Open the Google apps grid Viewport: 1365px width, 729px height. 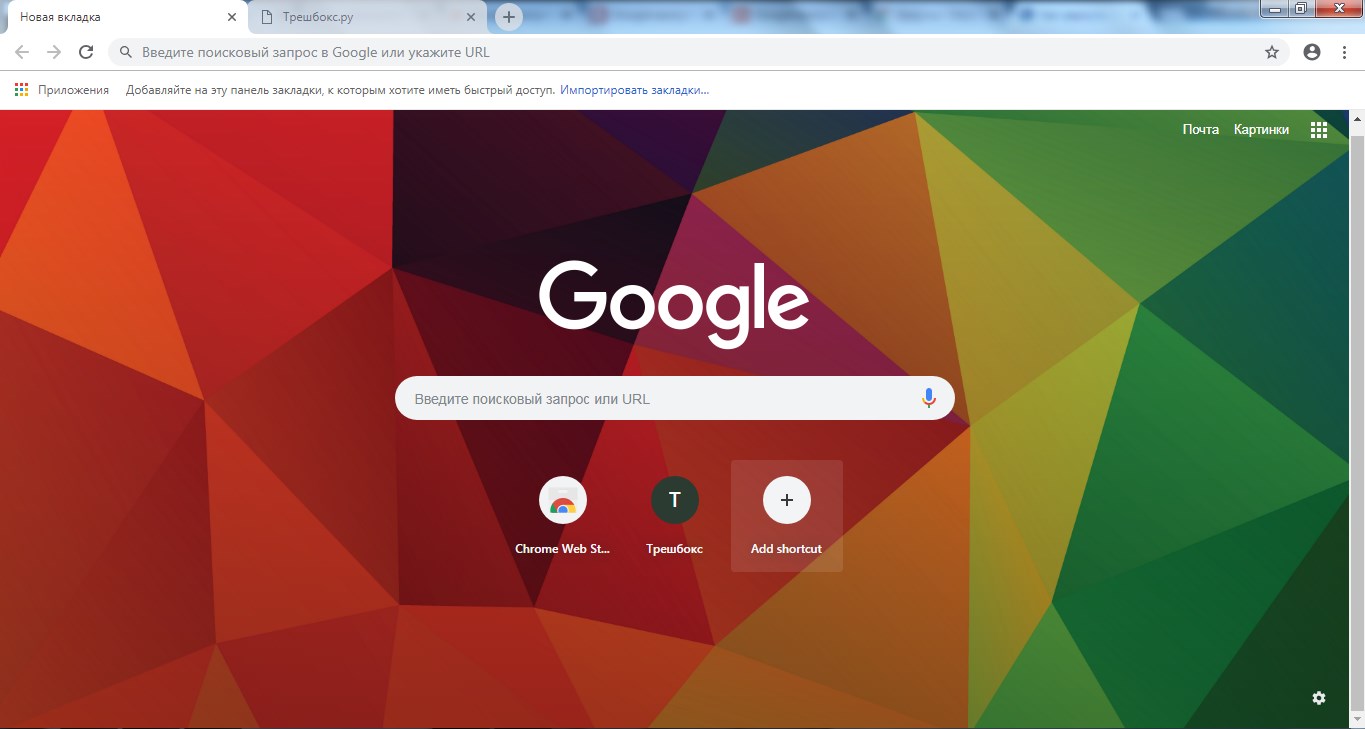coord(1319,130)
